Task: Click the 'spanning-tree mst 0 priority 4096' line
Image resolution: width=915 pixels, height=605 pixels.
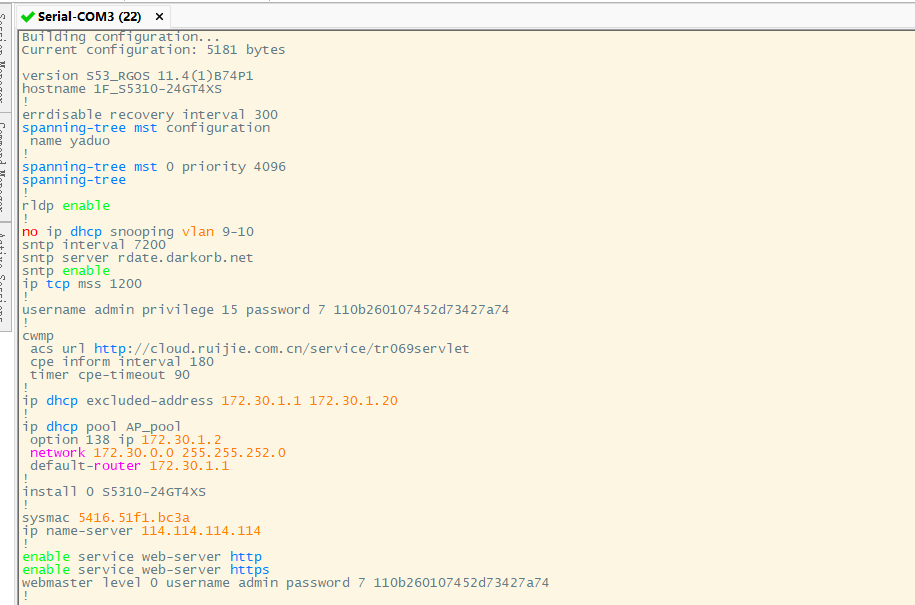Action: 154,166
